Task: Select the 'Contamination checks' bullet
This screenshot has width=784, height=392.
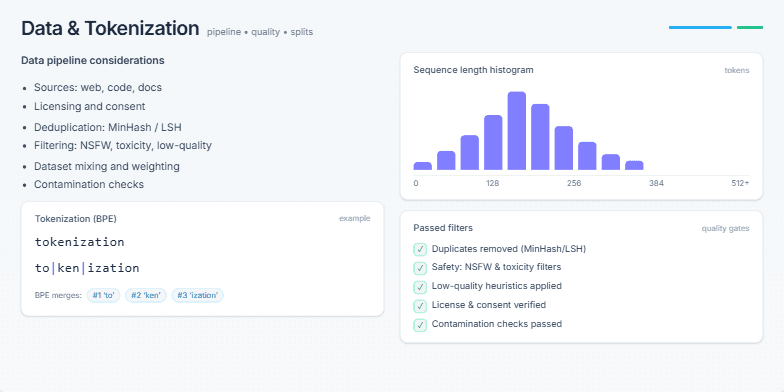Action: pyautogui.click(x=89, y=184)
